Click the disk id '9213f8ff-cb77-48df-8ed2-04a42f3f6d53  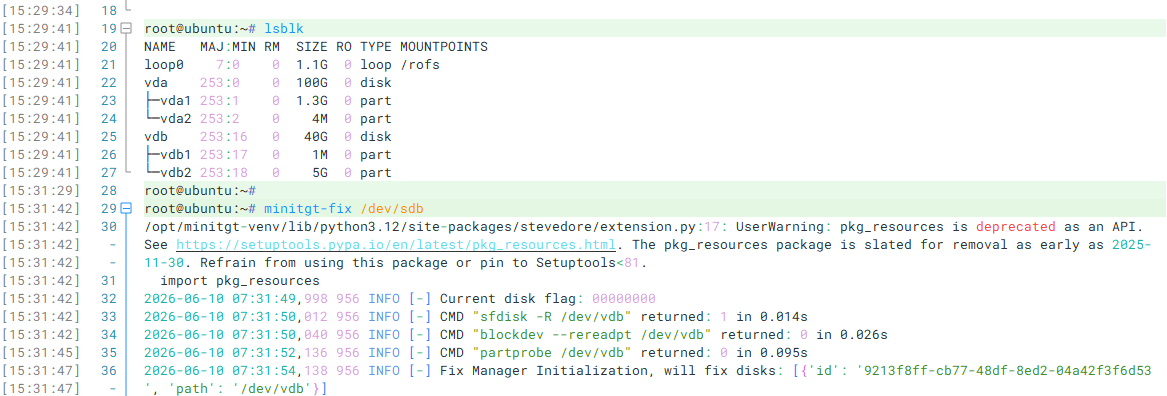(x=1003, y=371)
